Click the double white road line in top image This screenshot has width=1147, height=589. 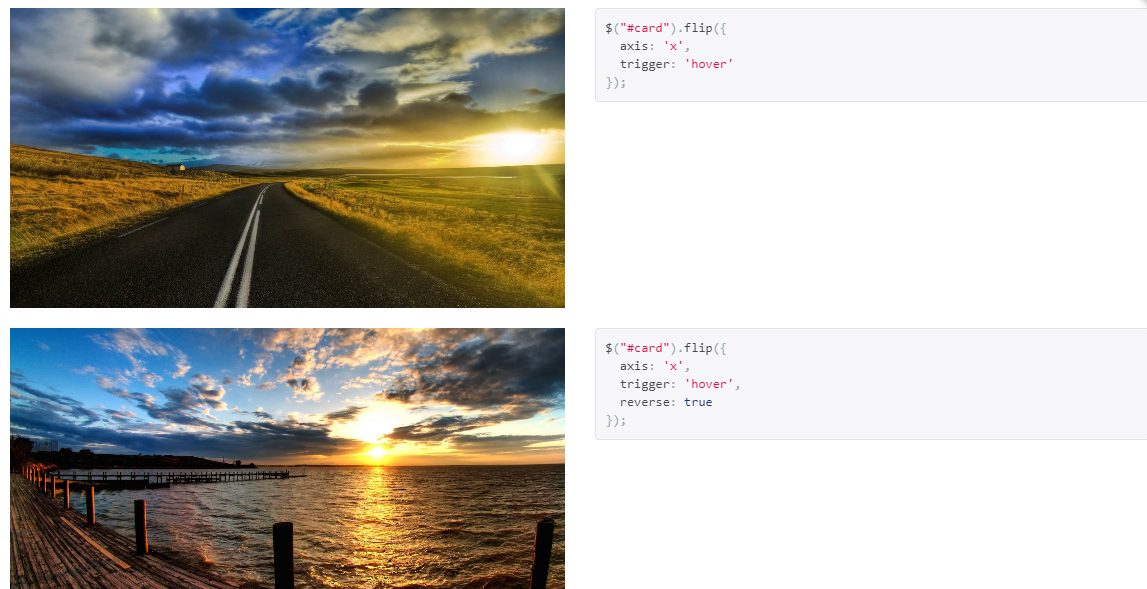click(244, 252)
